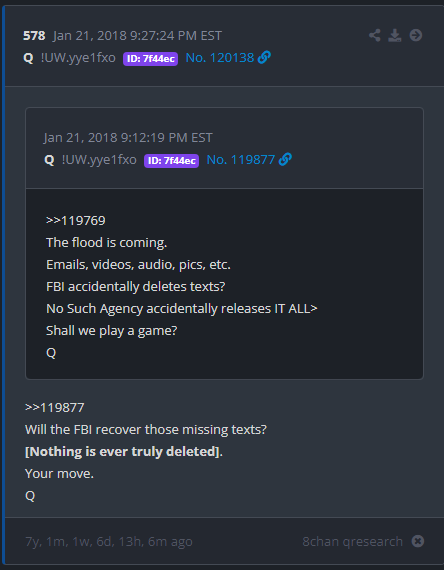Viewport: 444px width, 570px height.
Task: Open post via right arrow circle icon
Action: (416, 36)
